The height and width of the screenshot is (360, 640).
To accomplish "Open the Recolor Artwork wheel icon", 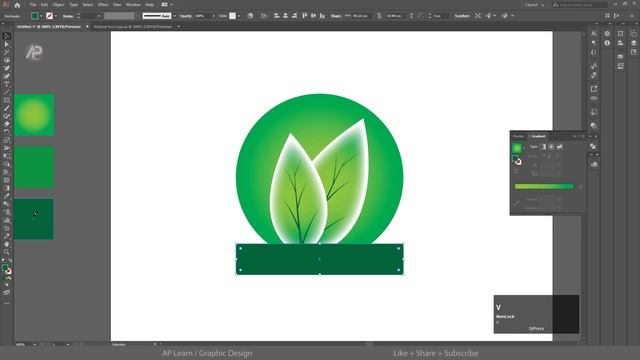I will tap(250, 16).
